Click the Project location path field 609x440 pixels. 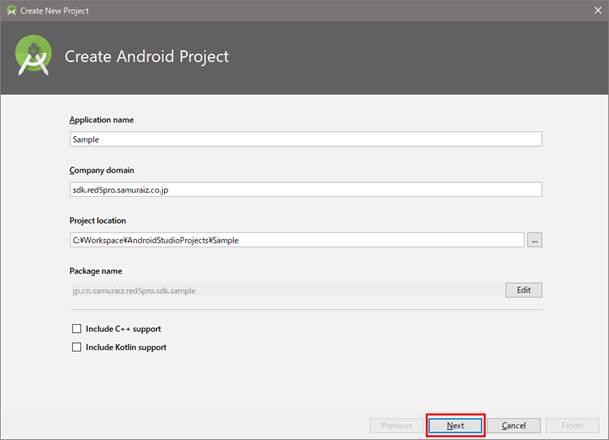pyautogui.click(x=297, y=240)
